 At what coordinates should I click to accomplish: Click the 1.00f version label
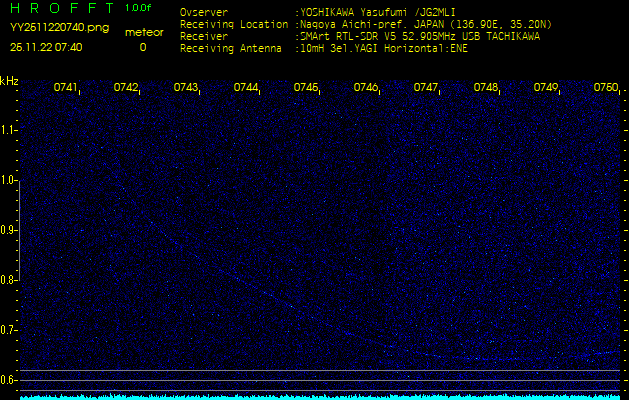pos(139,8)
